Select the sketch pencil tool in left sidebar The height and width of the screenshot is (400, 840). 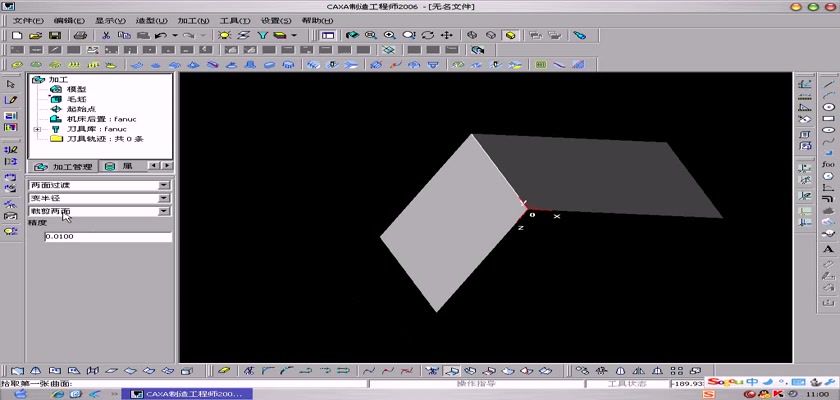11,100
